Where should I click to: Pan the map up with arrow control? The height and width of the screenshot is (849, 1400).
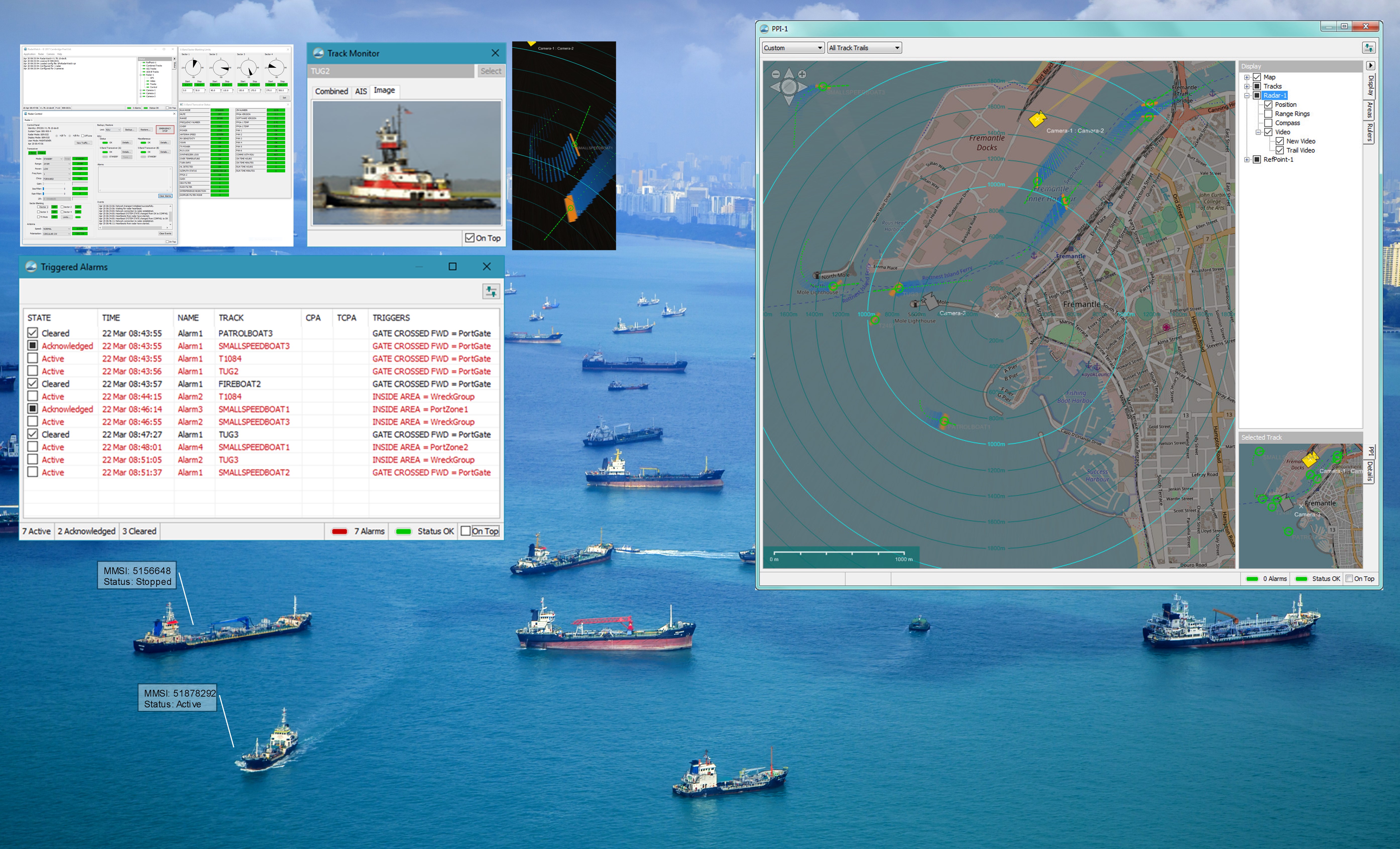[789, 73]
